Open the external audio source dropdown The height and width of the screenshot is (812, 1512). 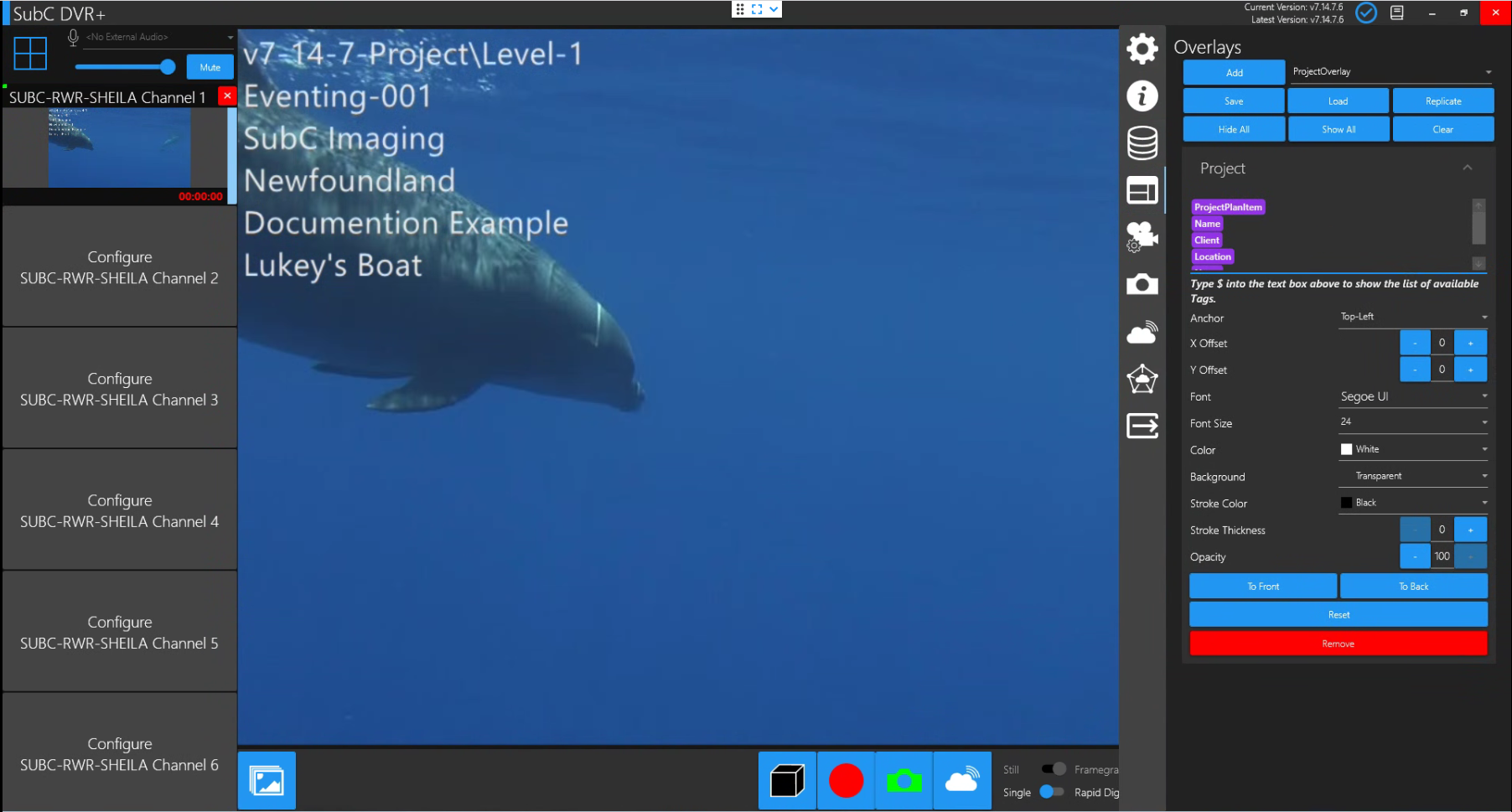click(x=159, y=38)
